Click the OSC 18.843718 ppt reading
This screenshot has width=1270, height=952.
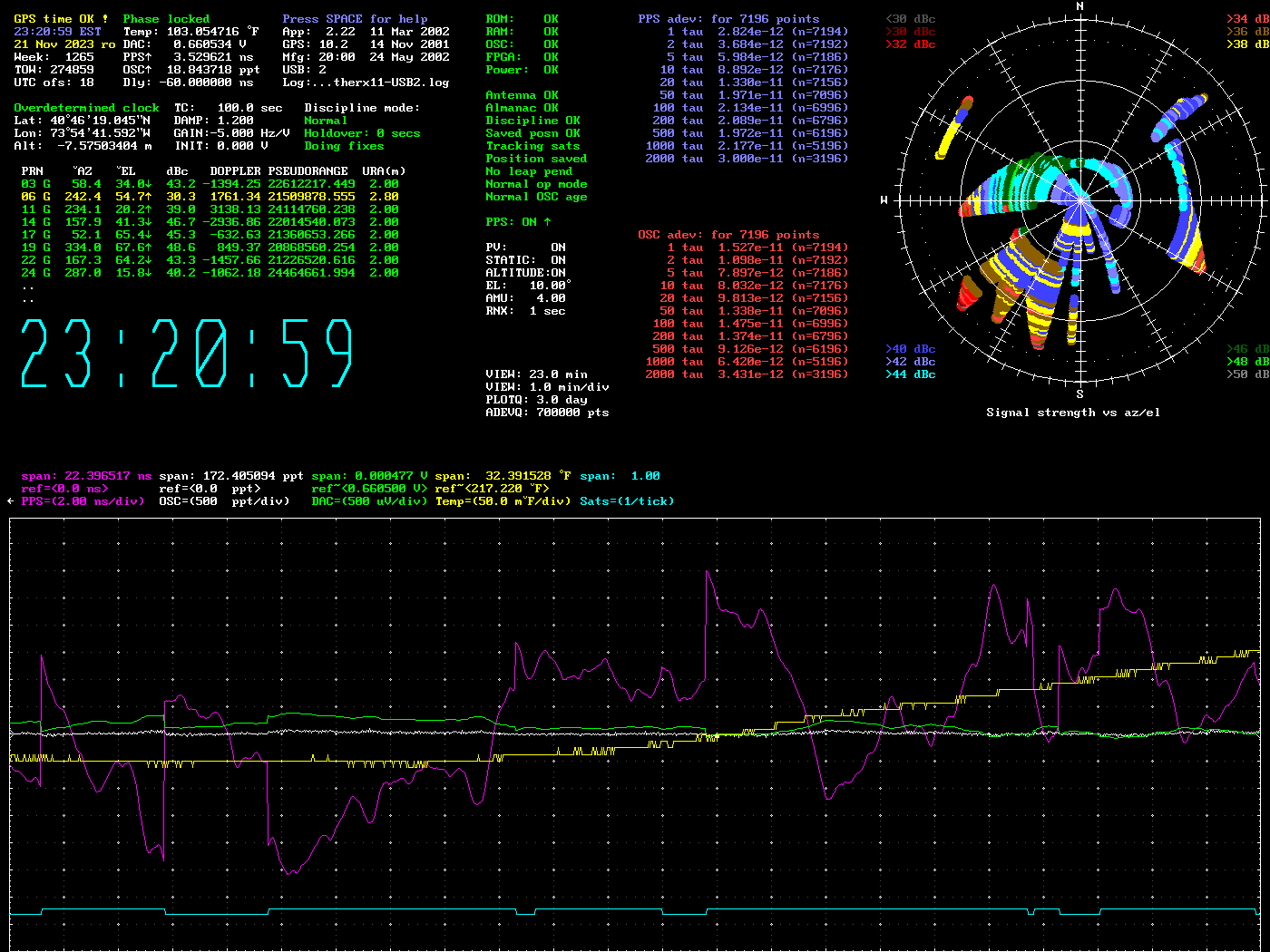point(191,70)
